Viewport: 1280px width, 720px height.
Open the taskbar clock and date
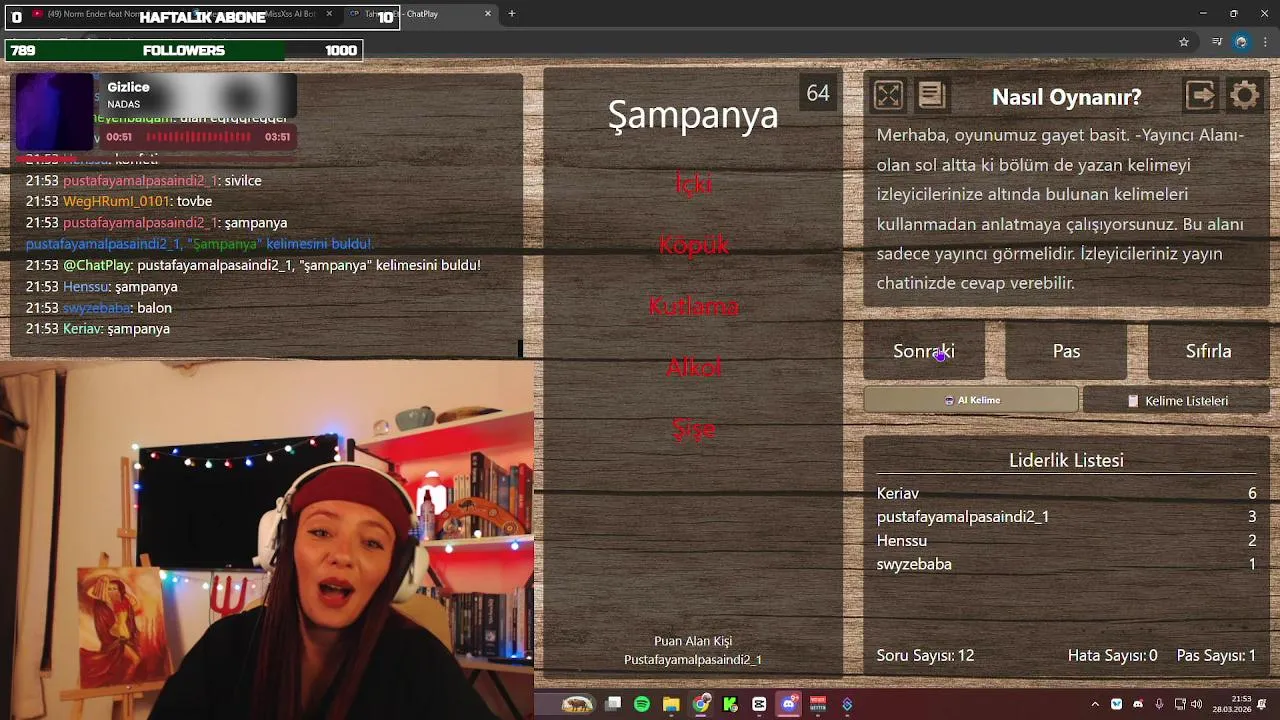click(x=1230, y=704)
